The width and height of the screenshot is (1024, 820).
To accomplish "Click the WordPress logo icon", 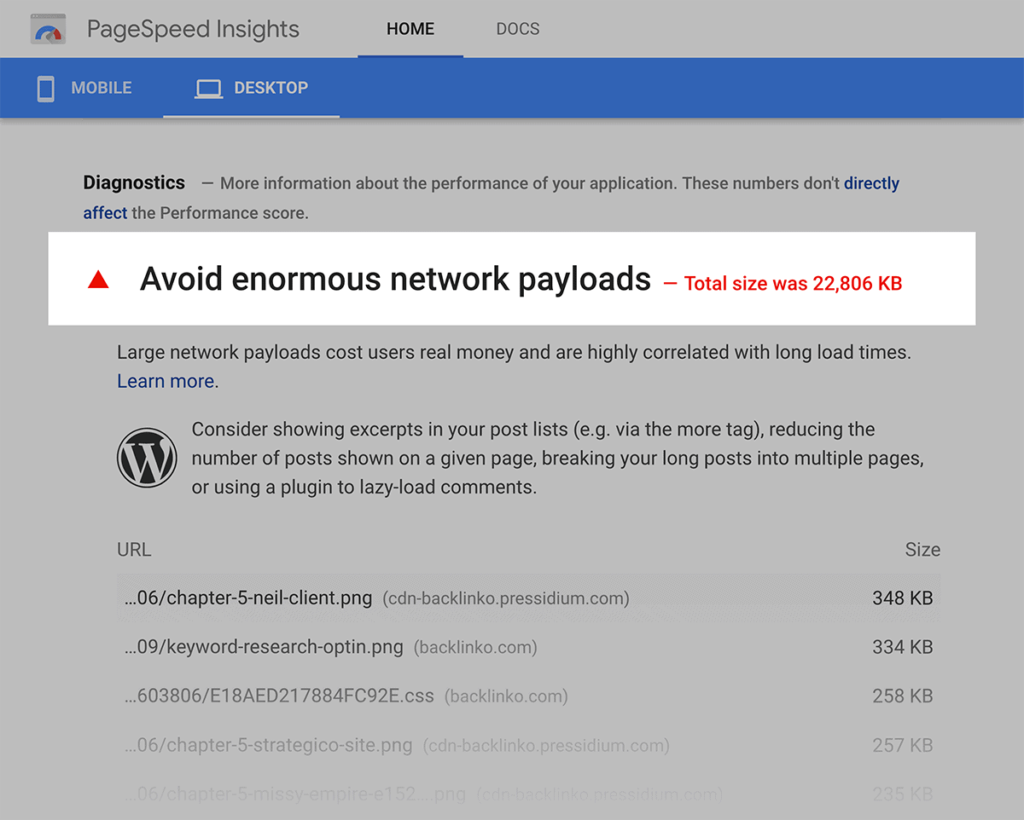I will pyautogui.click(x=147, y=458).
